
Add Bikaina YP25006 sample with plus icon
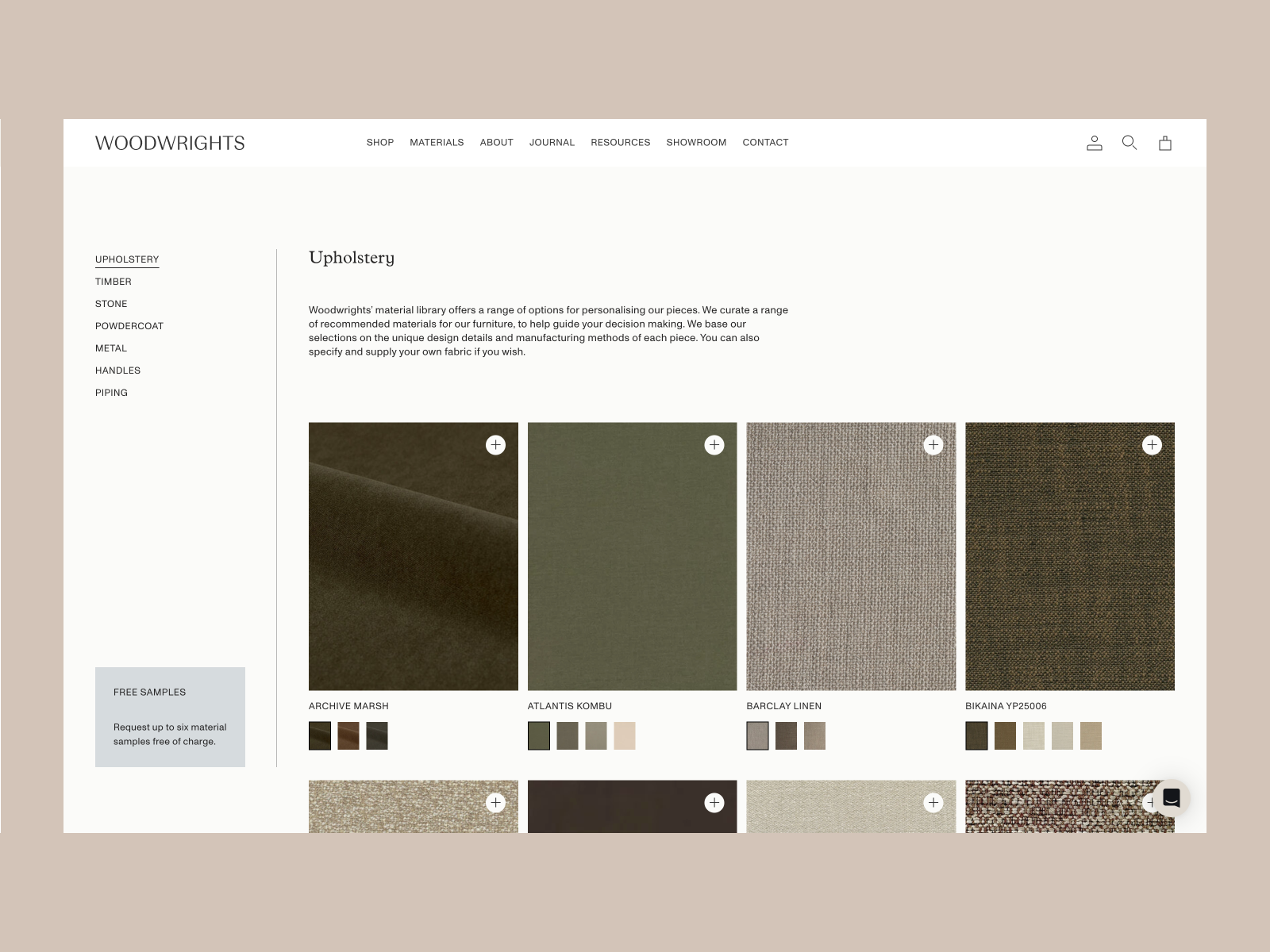tap(1153, 445)
